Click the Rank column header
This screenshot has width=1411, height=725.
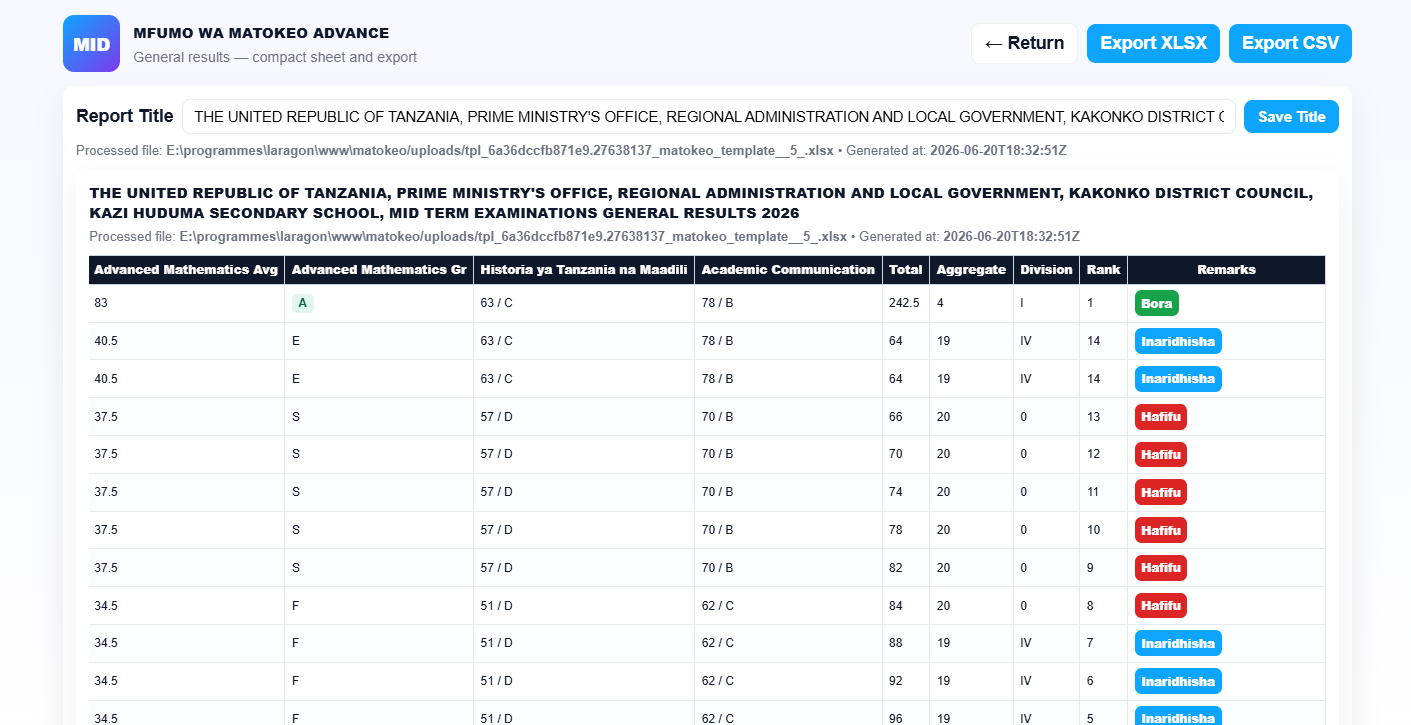click(1103, 270)
